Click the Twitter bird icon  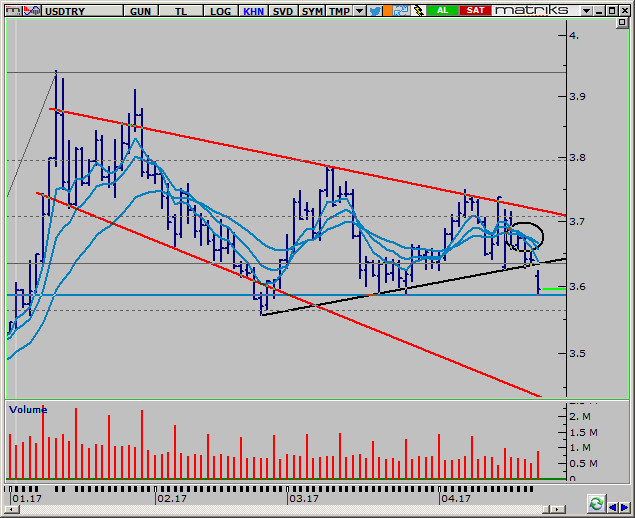pyautogui.click(x=374, y=10)
